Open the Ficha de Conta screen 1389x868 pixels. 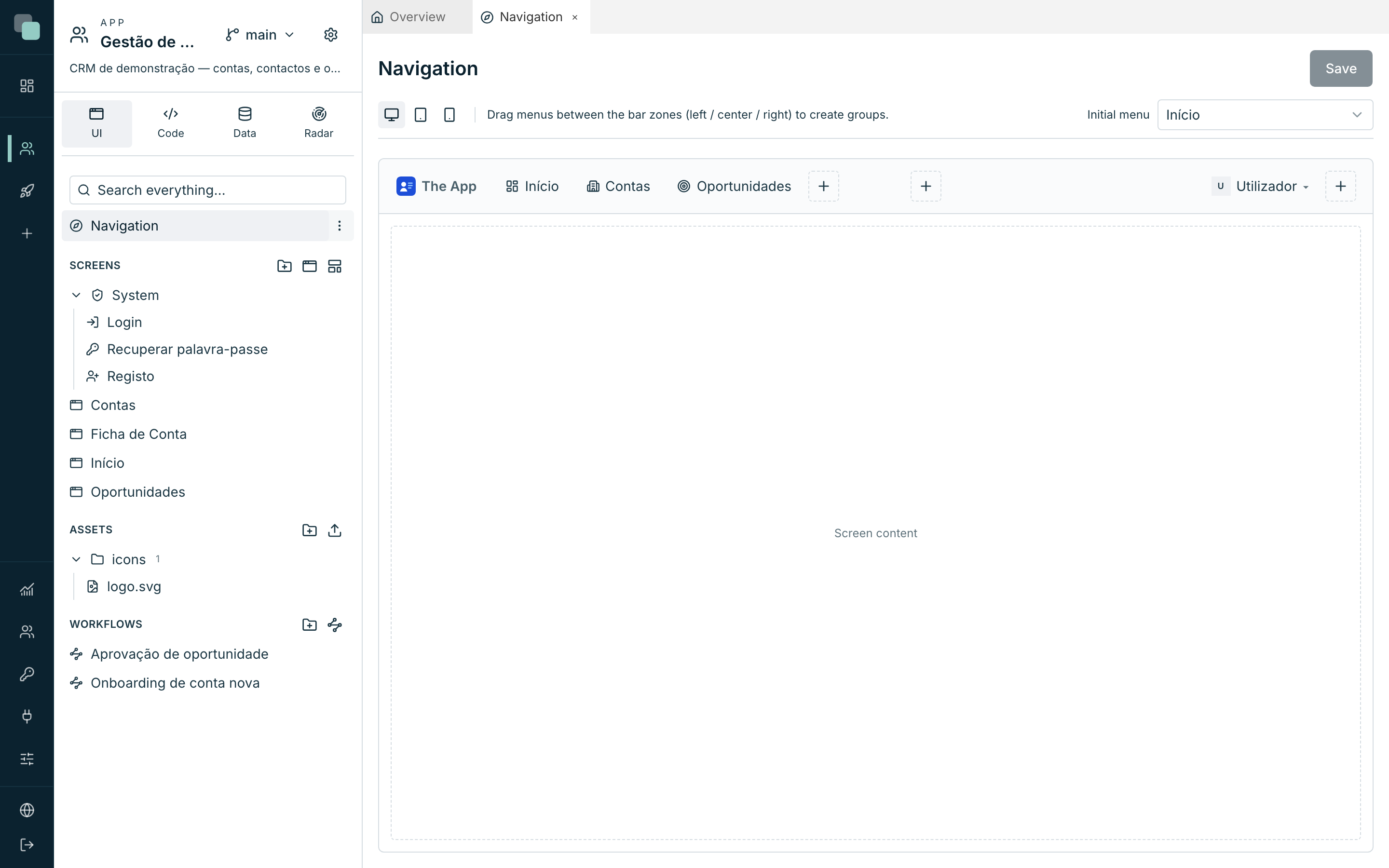point(128,434)
